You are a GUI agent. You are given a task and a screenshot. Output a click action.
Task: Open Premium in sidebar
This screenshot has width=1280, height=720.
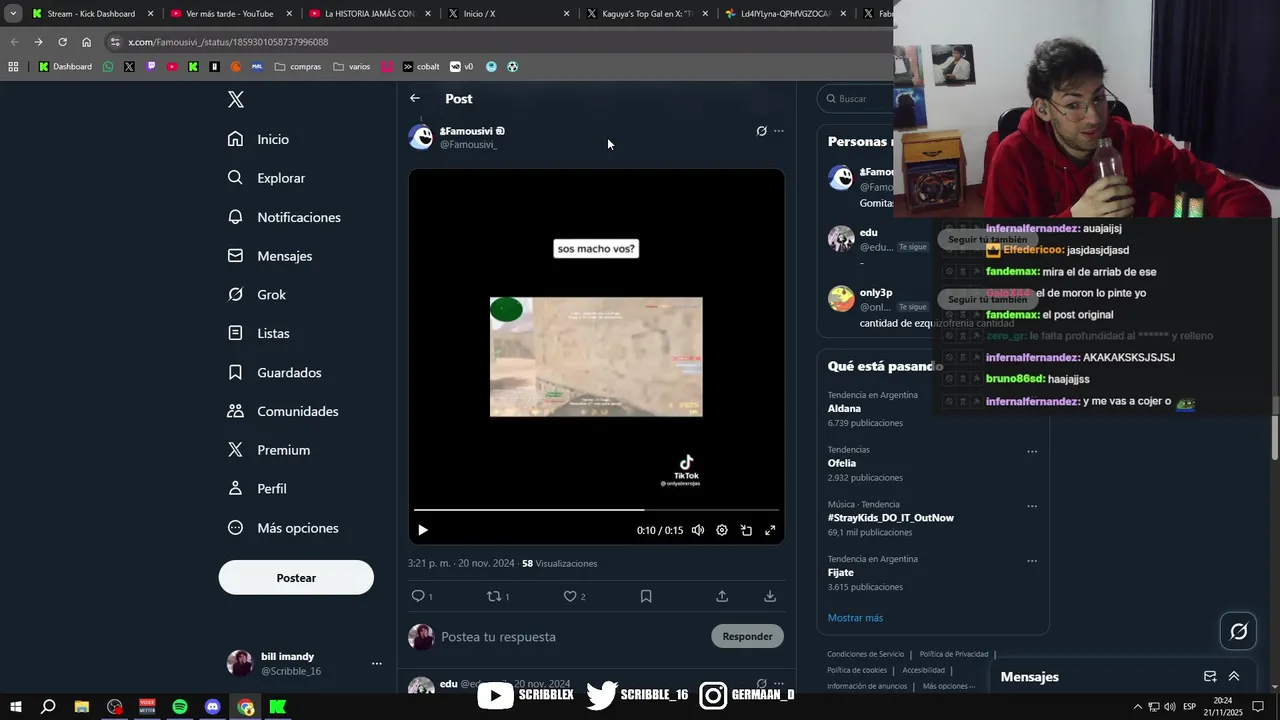pyautogui.click(x=270, y=450)
